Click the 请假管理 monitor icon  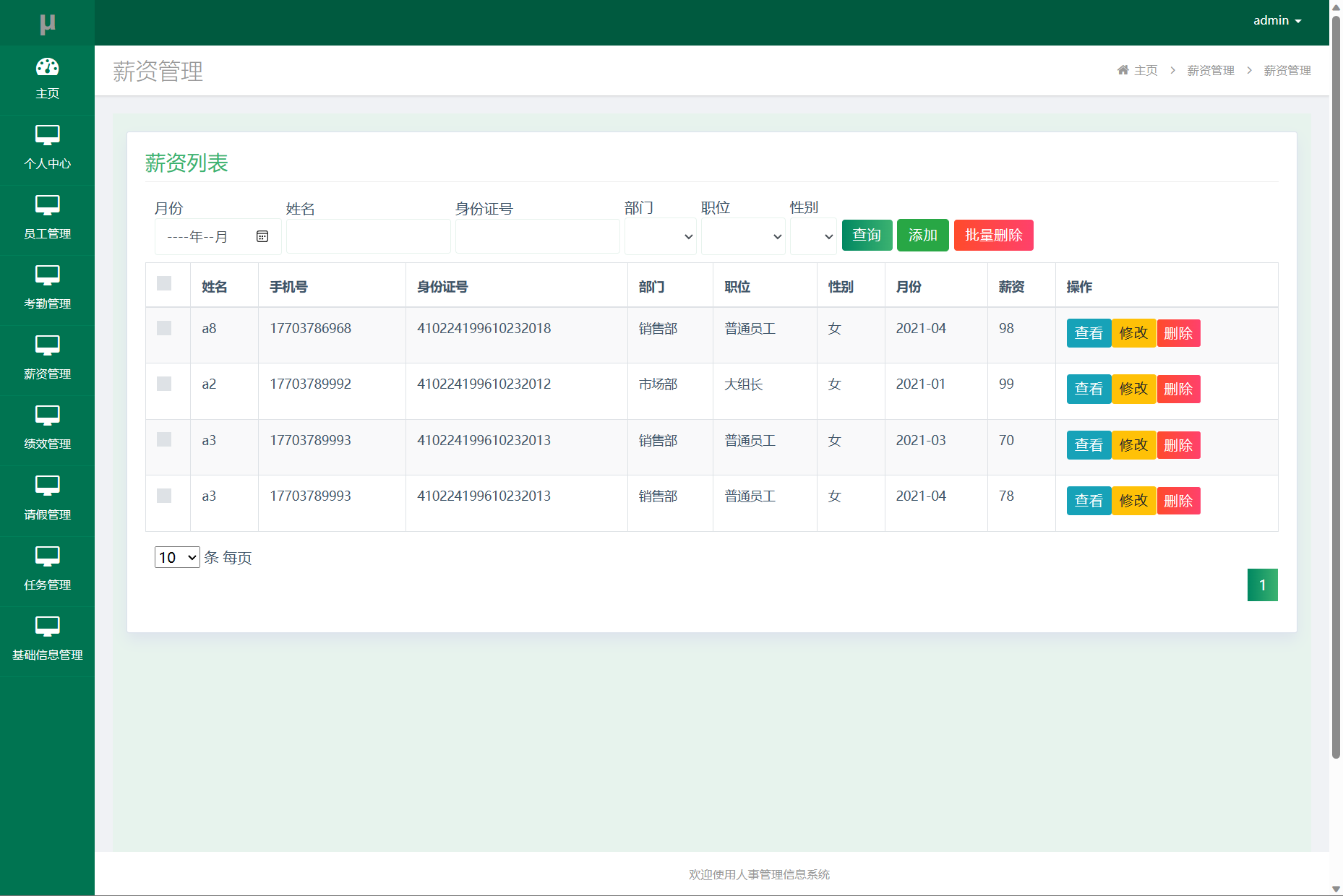(x=47, y=486)
